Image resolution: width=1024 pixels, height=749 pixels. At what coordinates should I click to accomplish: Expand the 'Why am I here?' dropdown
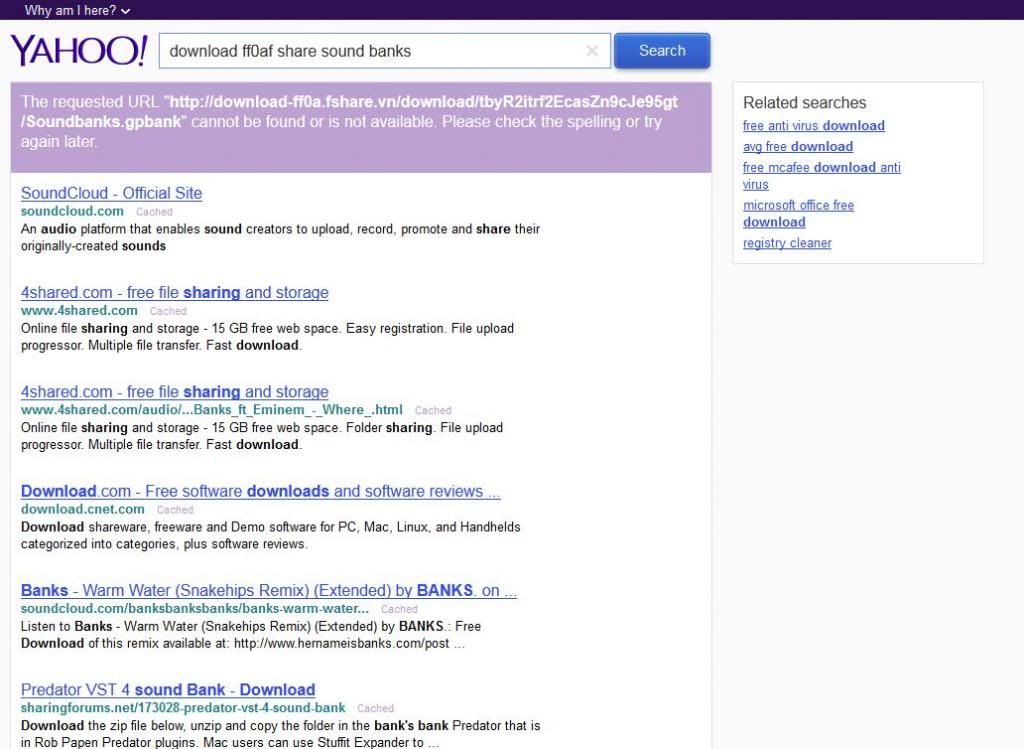tap(77, 10)
